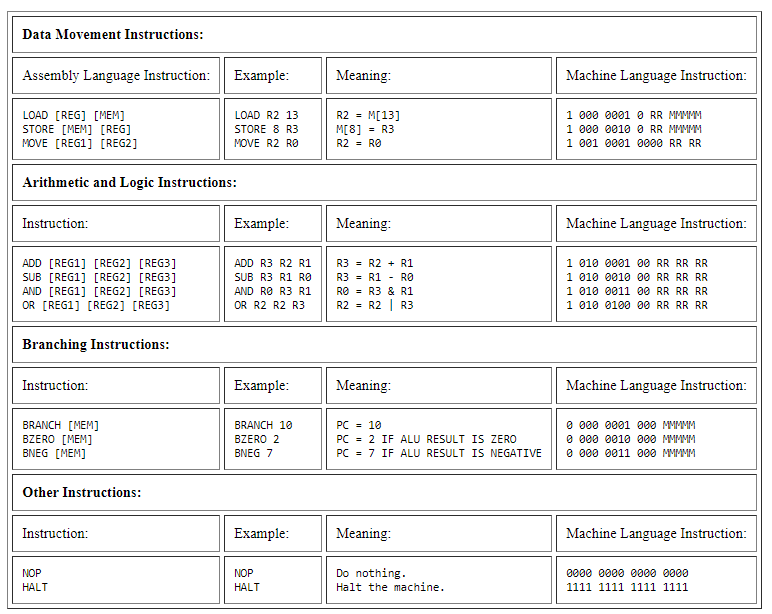Click the meaning "PC = 10"
The image size is (772, 614).
pos(359,425)
